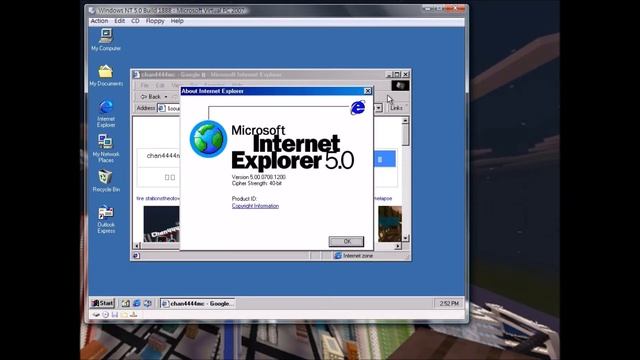Screen dimensions: 640x360
Task: Click the Cipher Strength 40-bit text
Action: [257, 183]
